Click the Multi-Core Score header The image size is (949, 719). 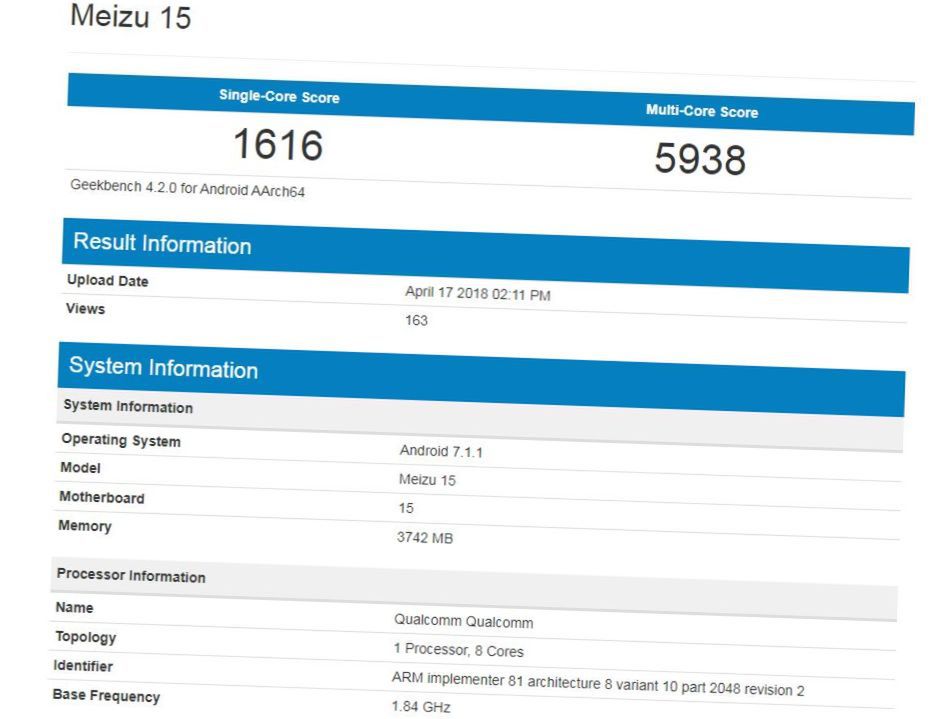701,111
